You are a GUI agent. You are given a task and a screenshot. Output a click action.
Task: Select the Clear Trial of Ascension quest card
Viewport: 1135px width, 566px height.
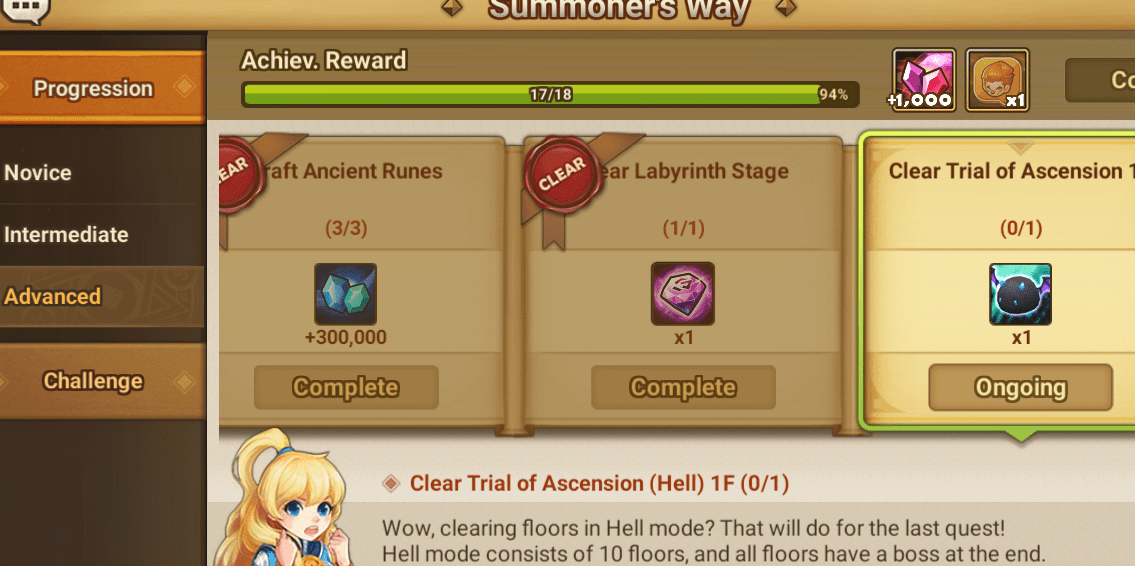pyautogui.click(x=1000, y=282)
